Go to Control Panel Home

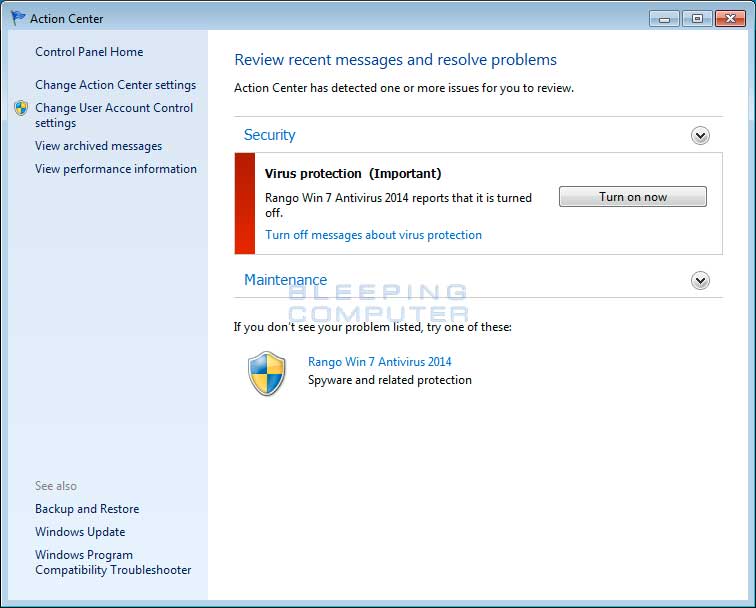pos(89,52)
